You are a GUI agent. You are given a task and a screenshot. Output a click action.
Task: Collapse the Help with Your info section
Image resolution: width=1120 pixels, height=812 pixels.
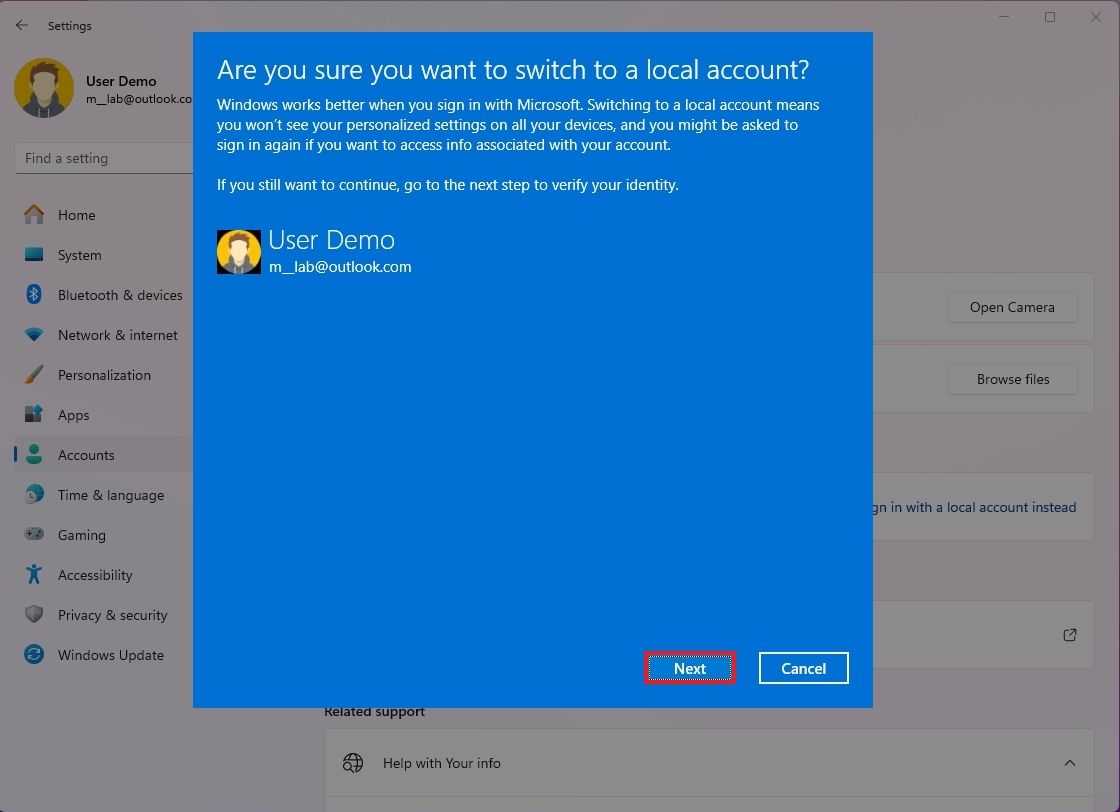click(1069, 762)
